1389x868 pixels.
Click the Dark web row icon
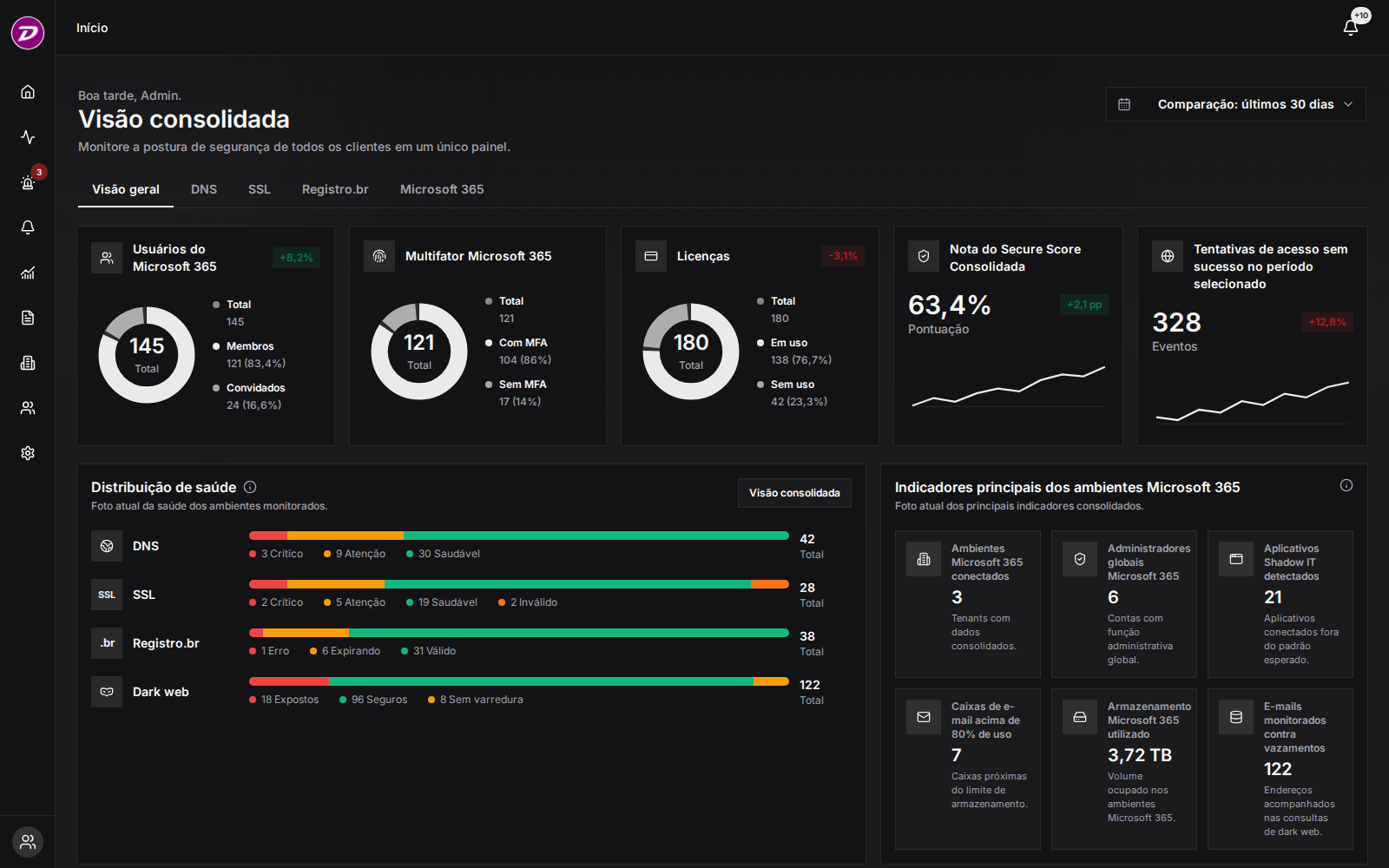coord(107,692)
